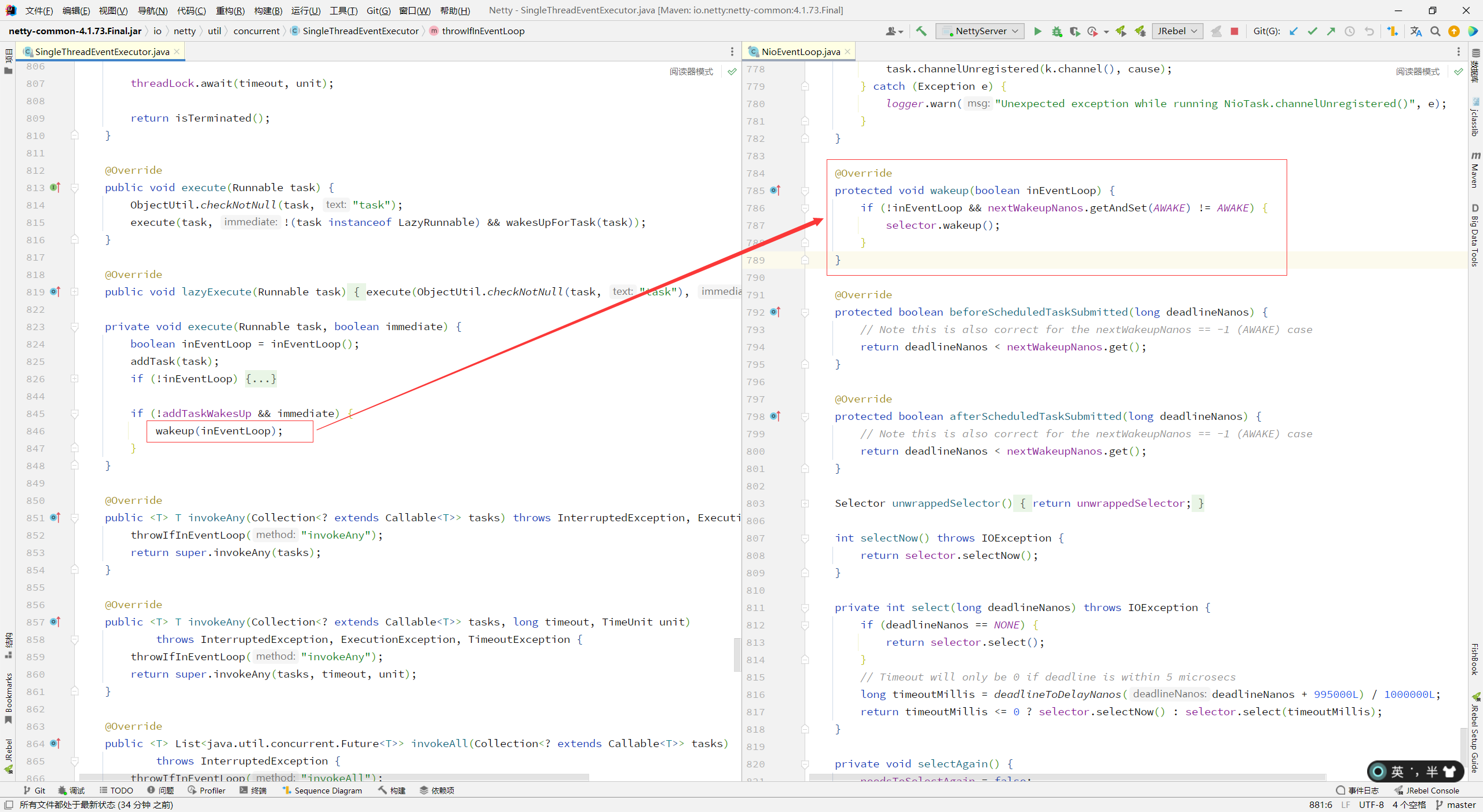
Task: Stop the running process (red square)
Action: pos(1234,31)
